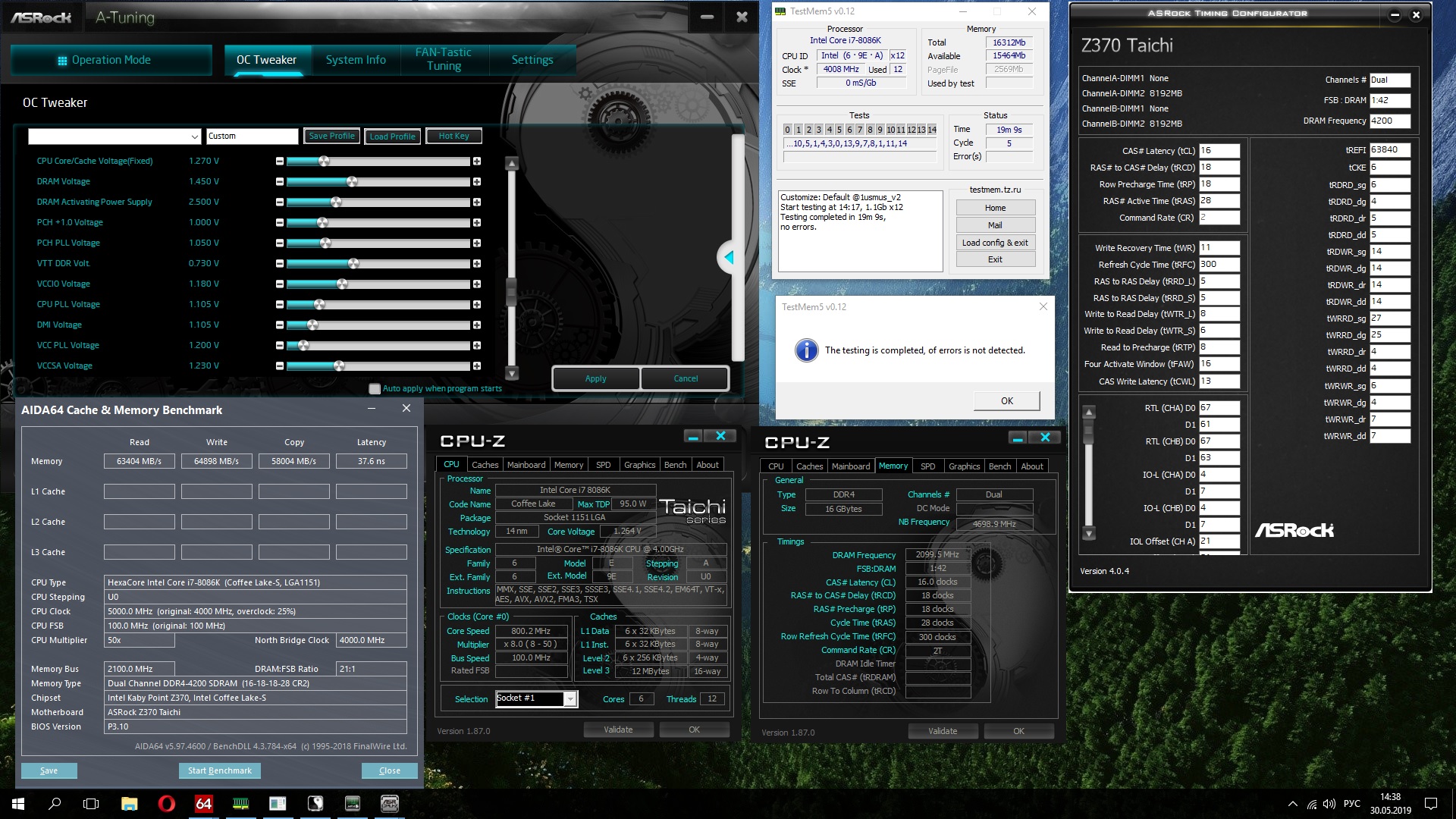This screenshot has height=819, width=1456.
Task: Click the minus icon for VCCSA Voltage
Action: point(280,366)
